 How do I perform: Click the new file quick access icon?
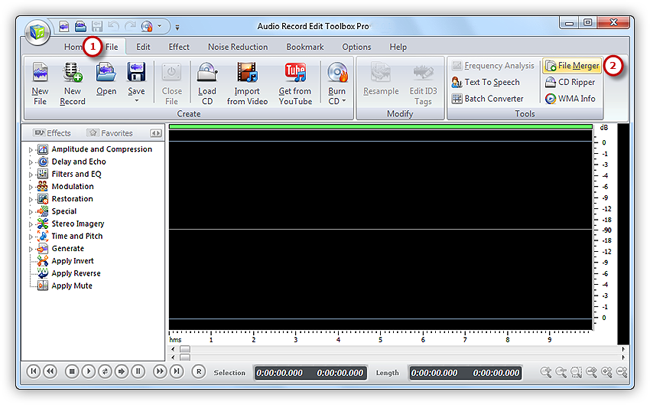click(64, 27)
